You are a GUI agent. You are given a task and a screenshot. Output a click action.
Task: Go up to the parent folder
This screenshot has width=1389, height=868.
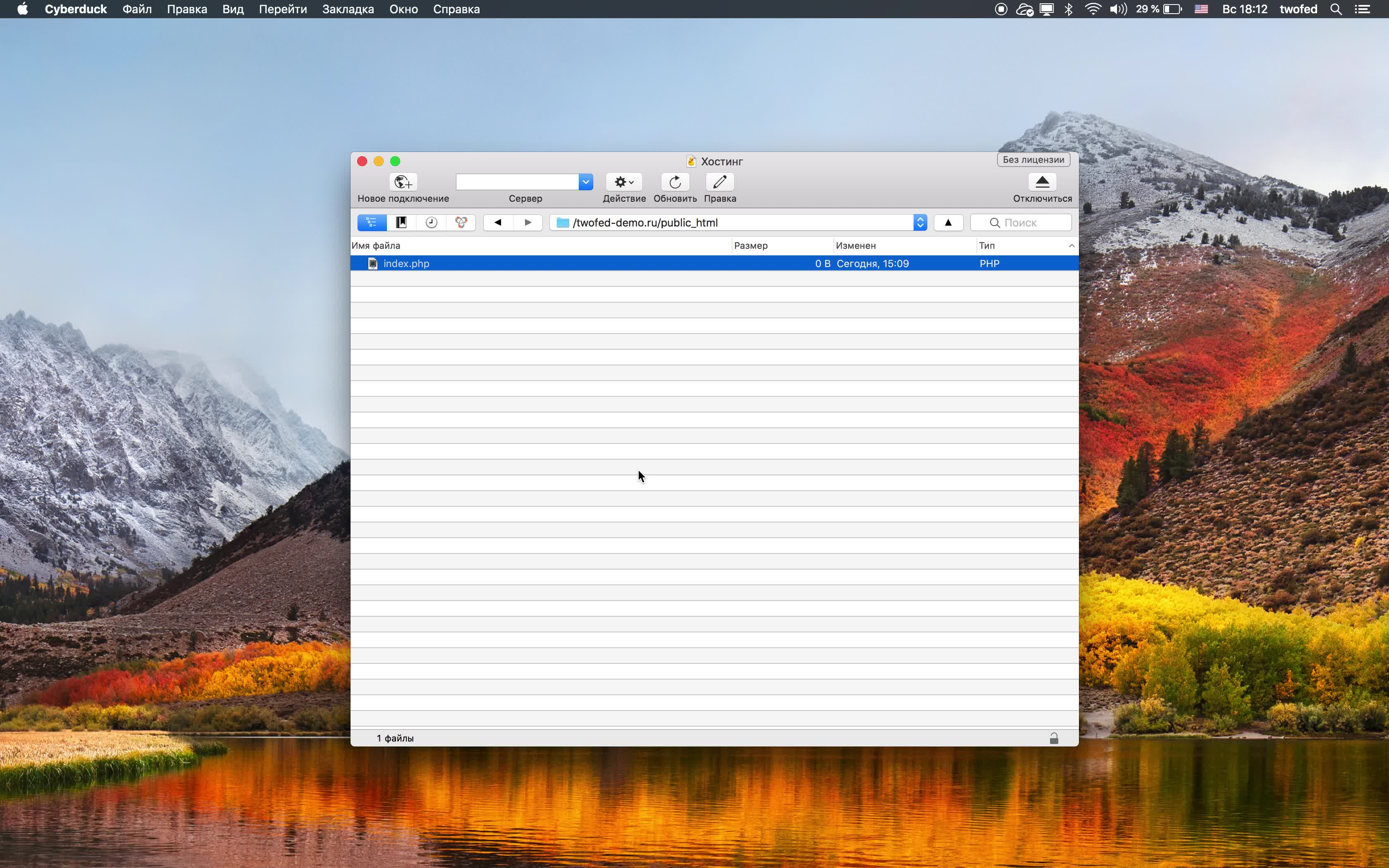948,222
